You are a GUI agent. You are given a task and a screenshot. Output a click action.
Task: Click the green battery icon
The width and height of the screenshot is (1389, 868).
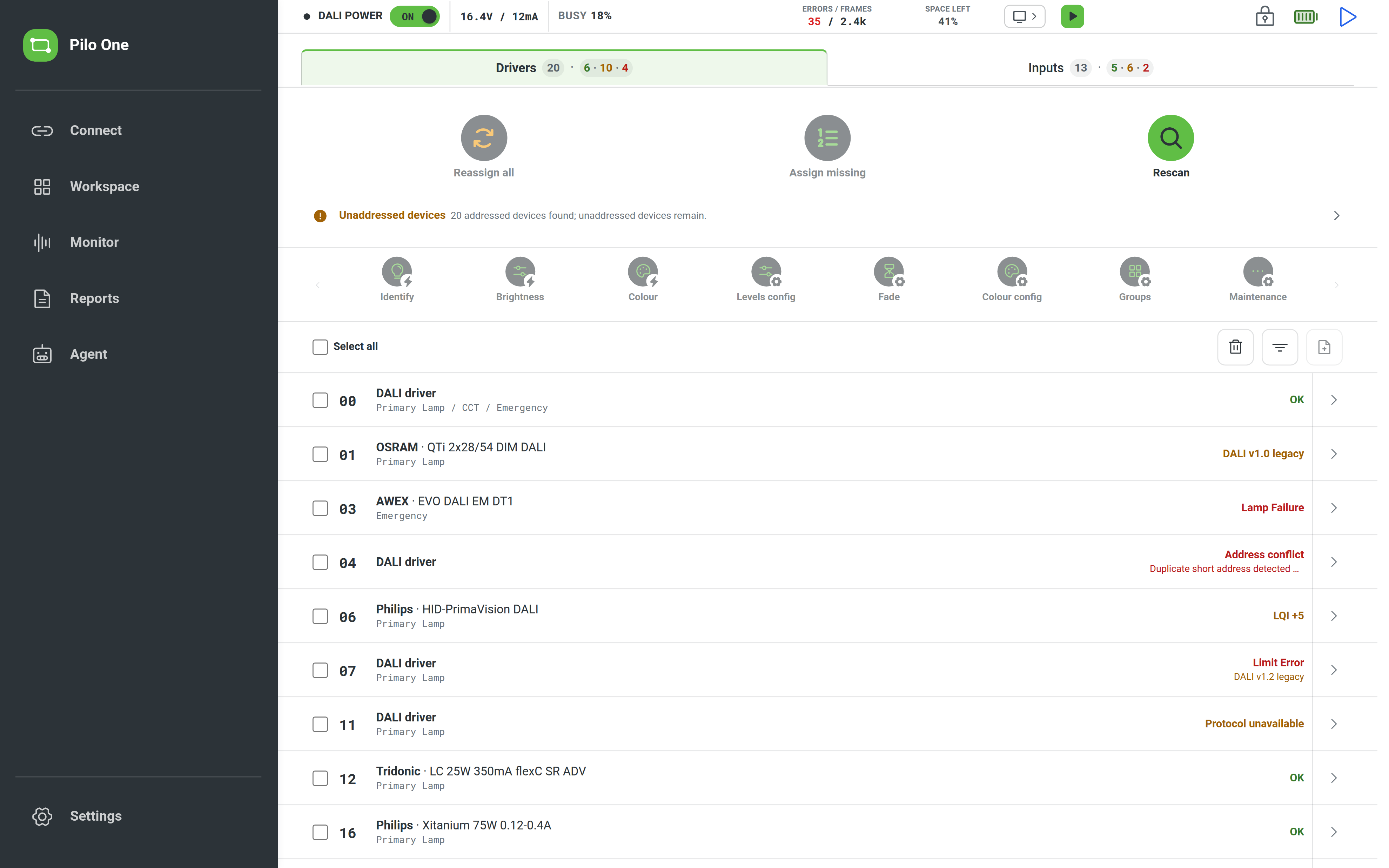point(1306,16)
